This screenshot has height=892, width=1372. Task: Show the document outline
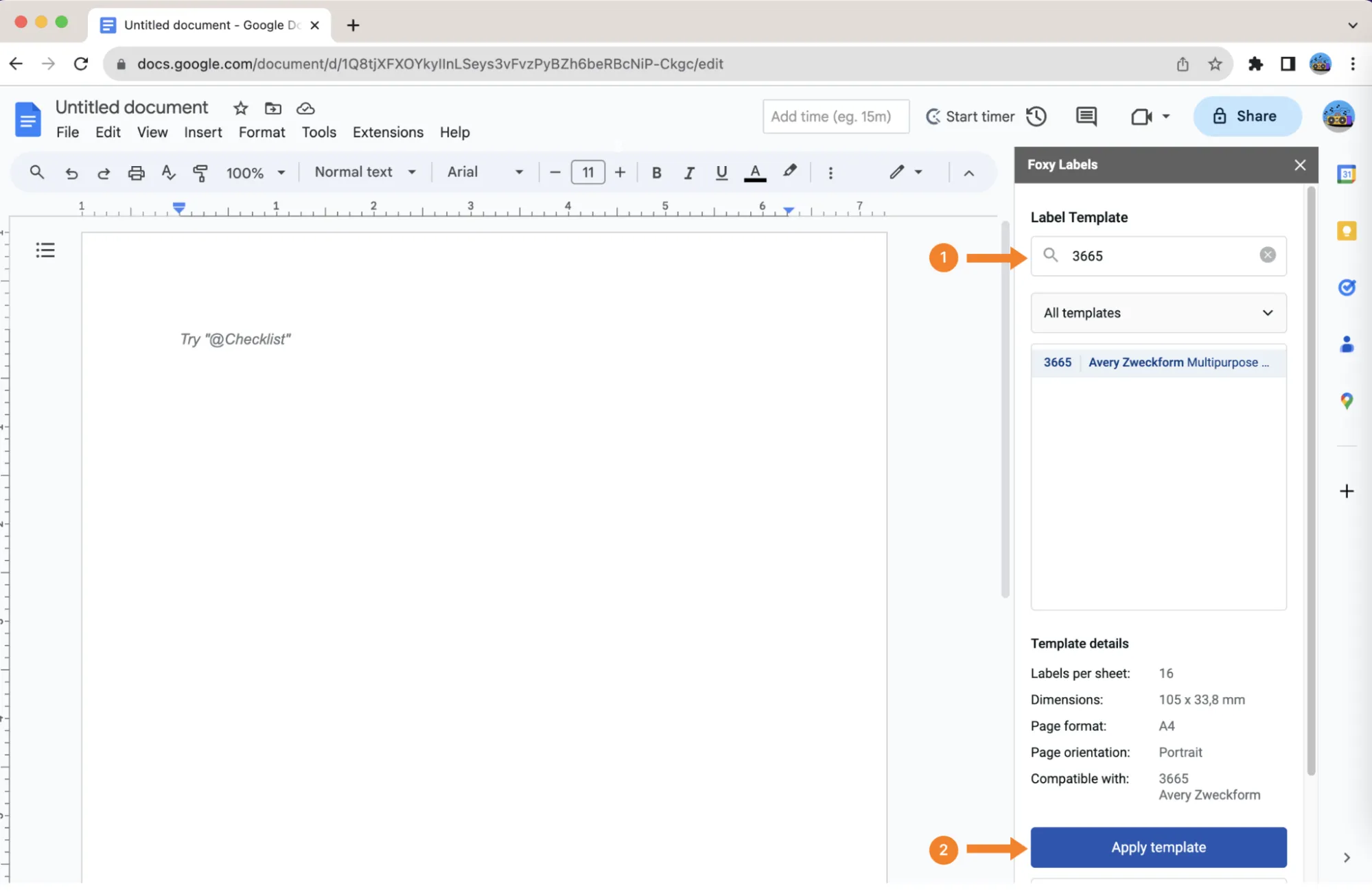45,250
